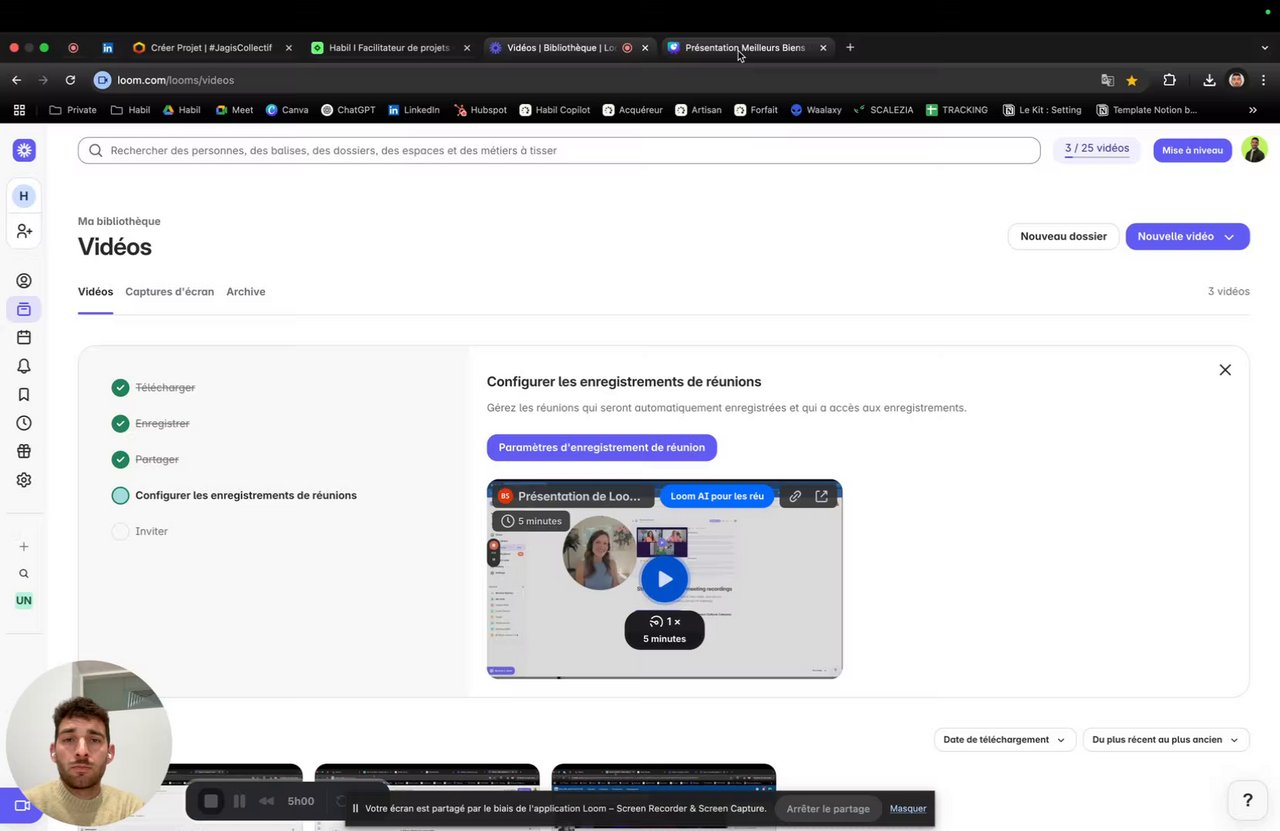Open the bookmark icon in sidebar

coord(24,395)
